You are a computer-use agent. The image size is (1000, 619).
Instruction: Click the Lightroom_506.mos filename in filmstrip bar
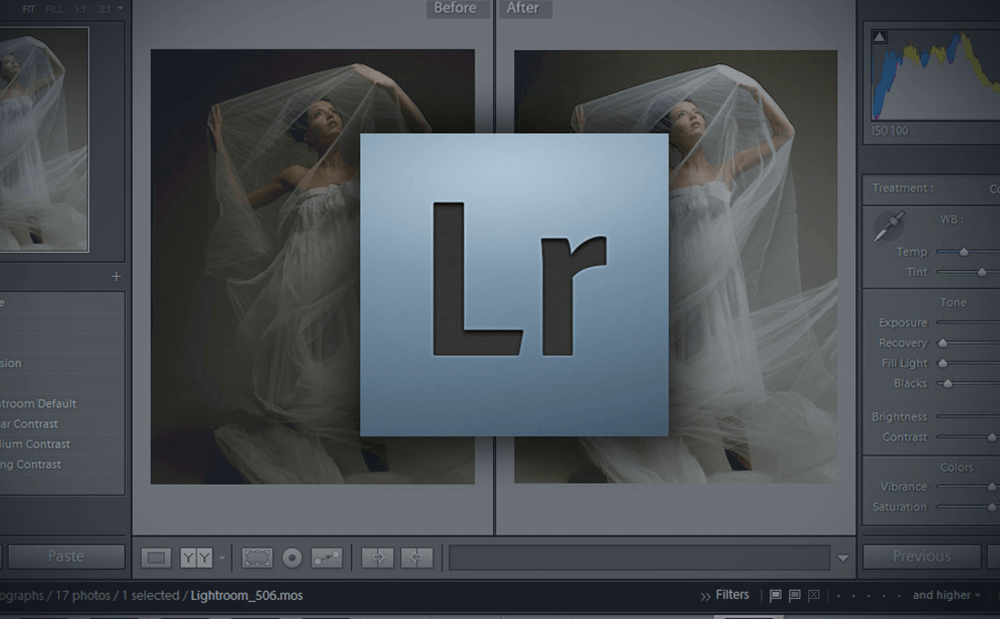pos(247,595)
